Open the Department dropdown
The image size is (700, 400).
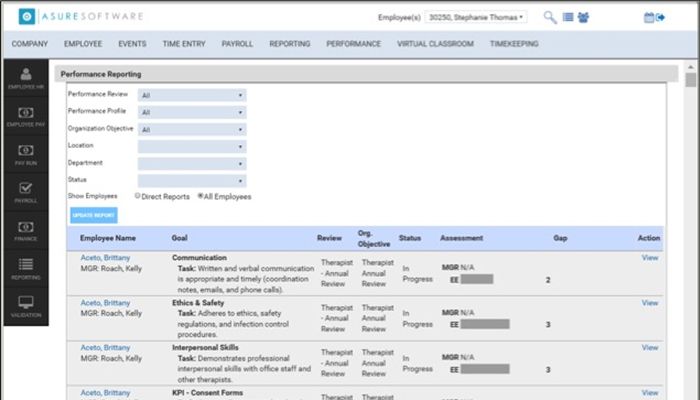(192, 164)
